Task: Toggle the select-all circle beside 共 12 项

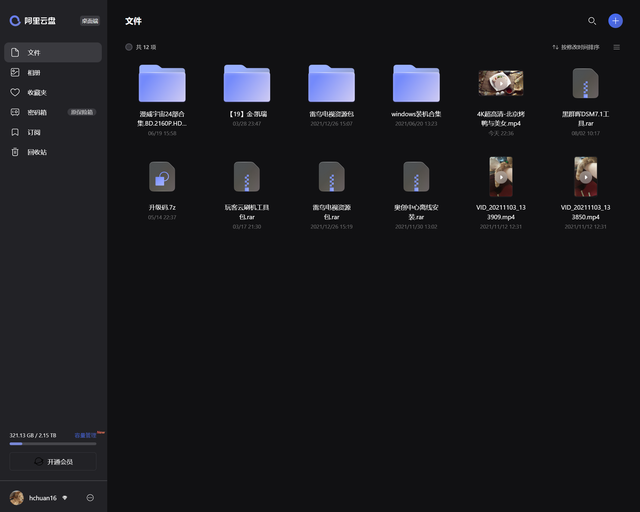Action: (129, 47)
